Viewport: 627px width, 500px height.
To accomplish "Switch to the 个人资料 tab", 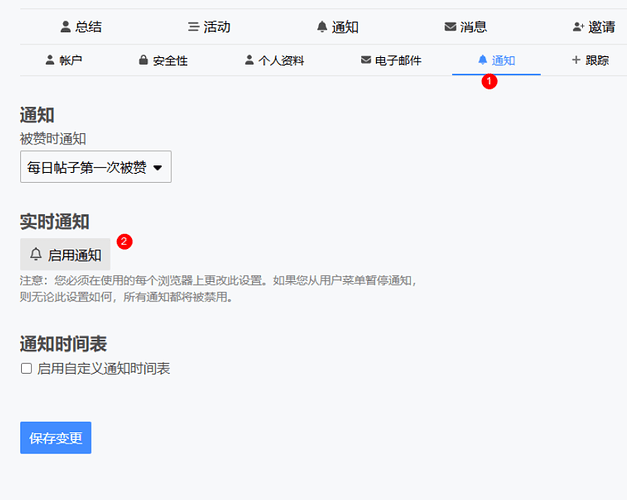I will (275, 61).
